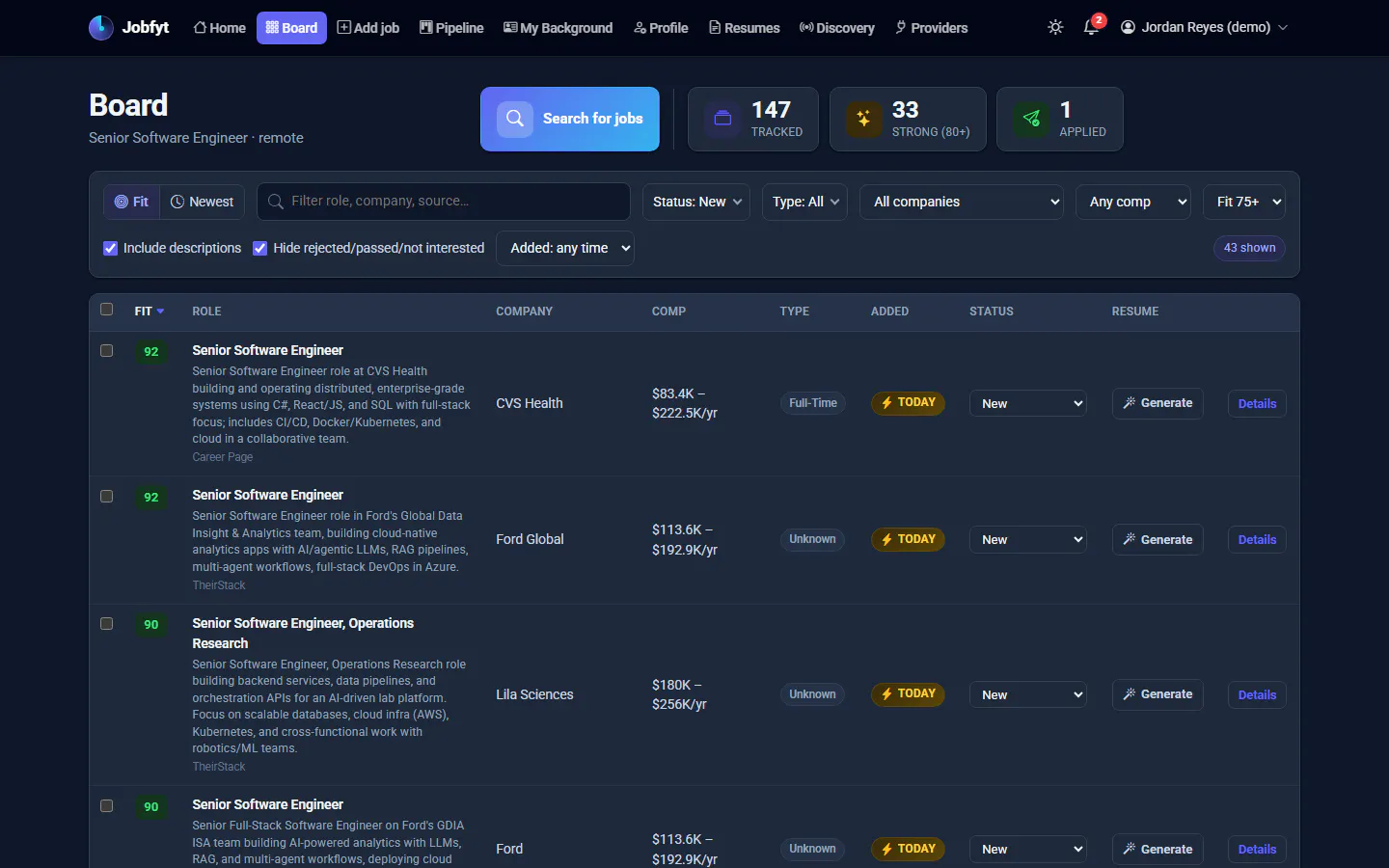The image size is (1389, 868).
Task: Click the tracked jobs briefcase icon
Action: (x=722, y=119)
